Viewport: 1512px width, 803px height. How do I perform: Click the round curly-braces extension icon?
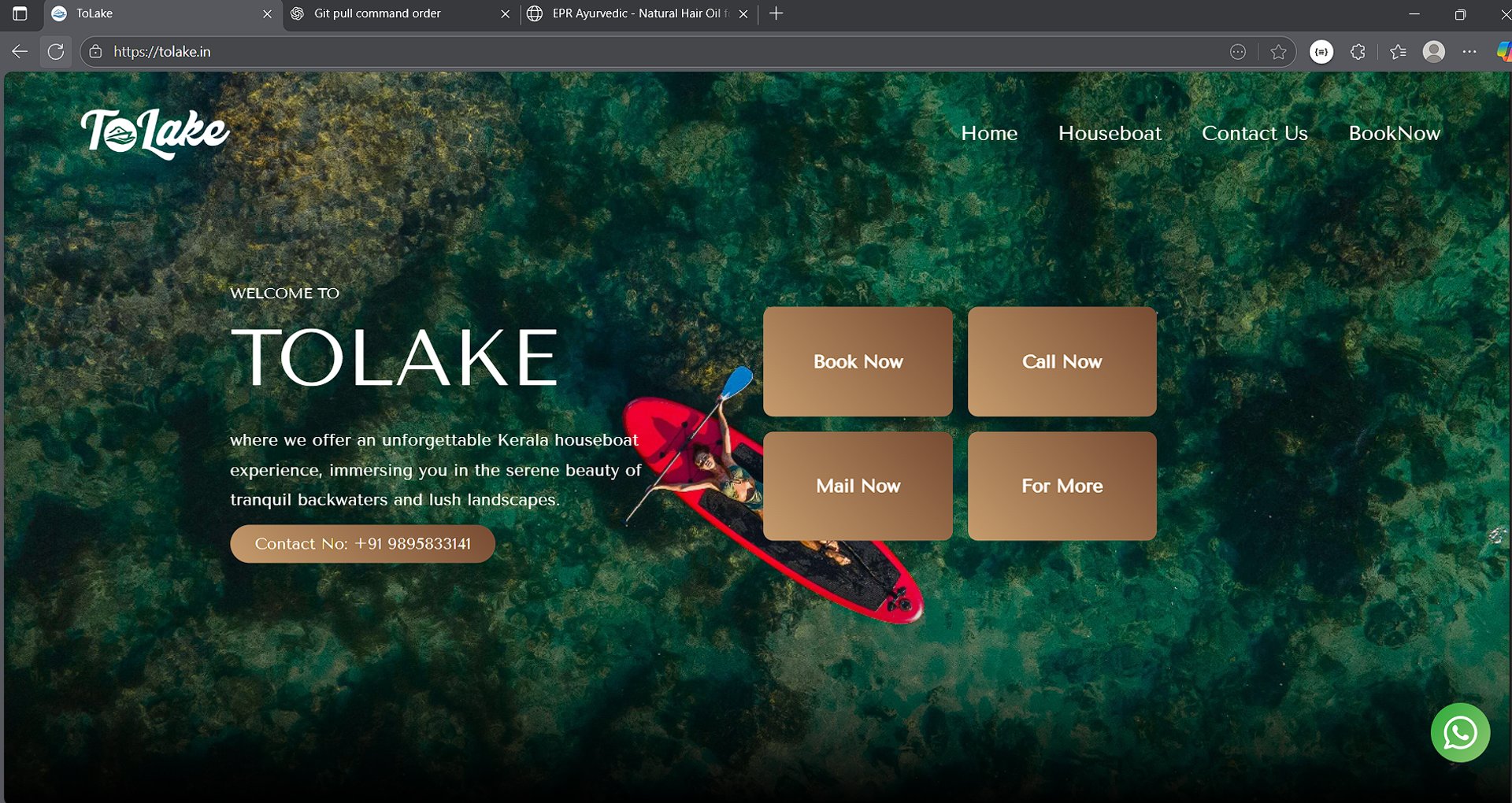[x=1321, y=52]
